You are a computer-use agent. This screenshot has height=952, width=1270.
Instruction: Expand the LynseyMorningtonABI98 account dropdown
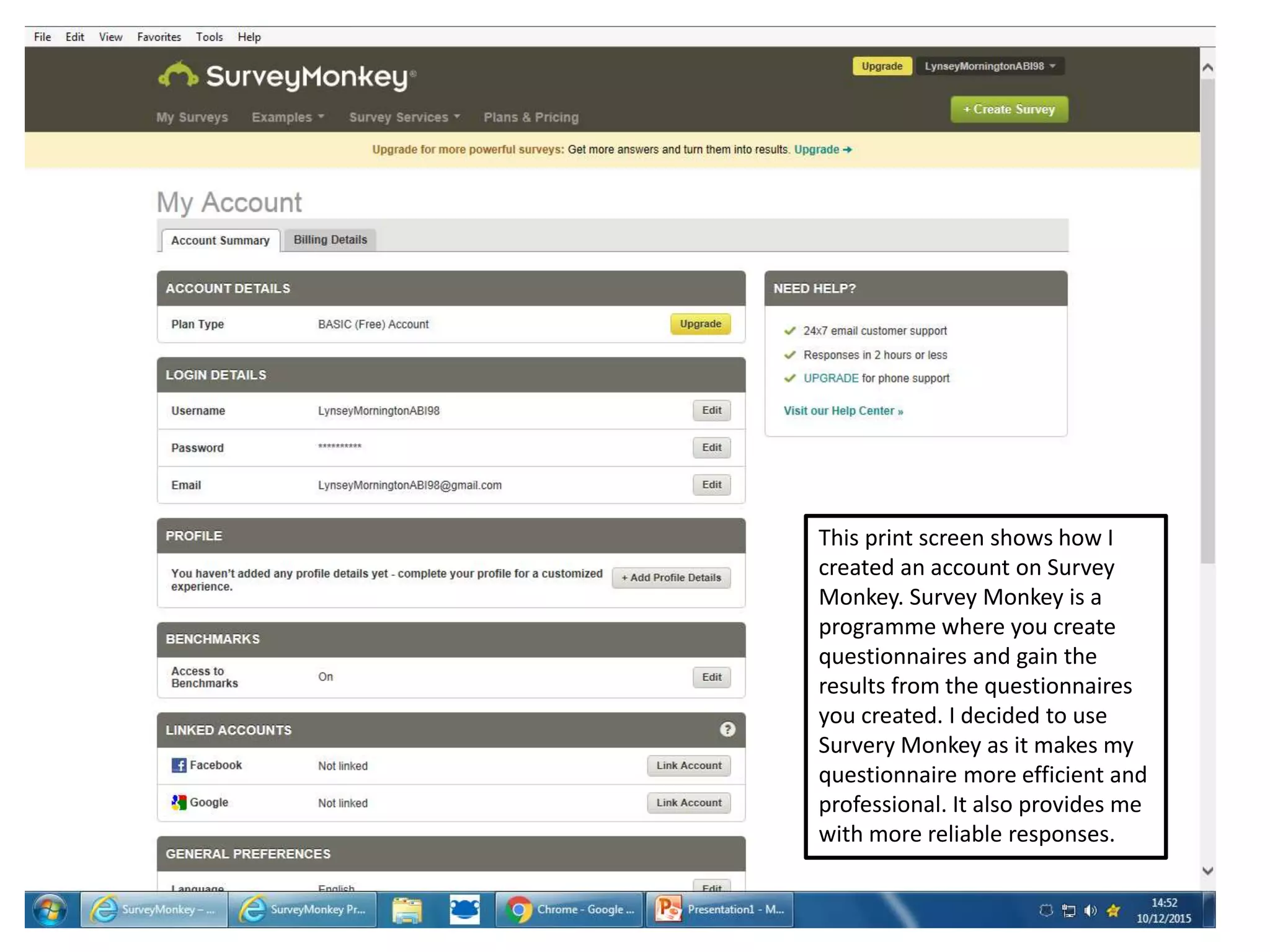click(x=990, y=66)
